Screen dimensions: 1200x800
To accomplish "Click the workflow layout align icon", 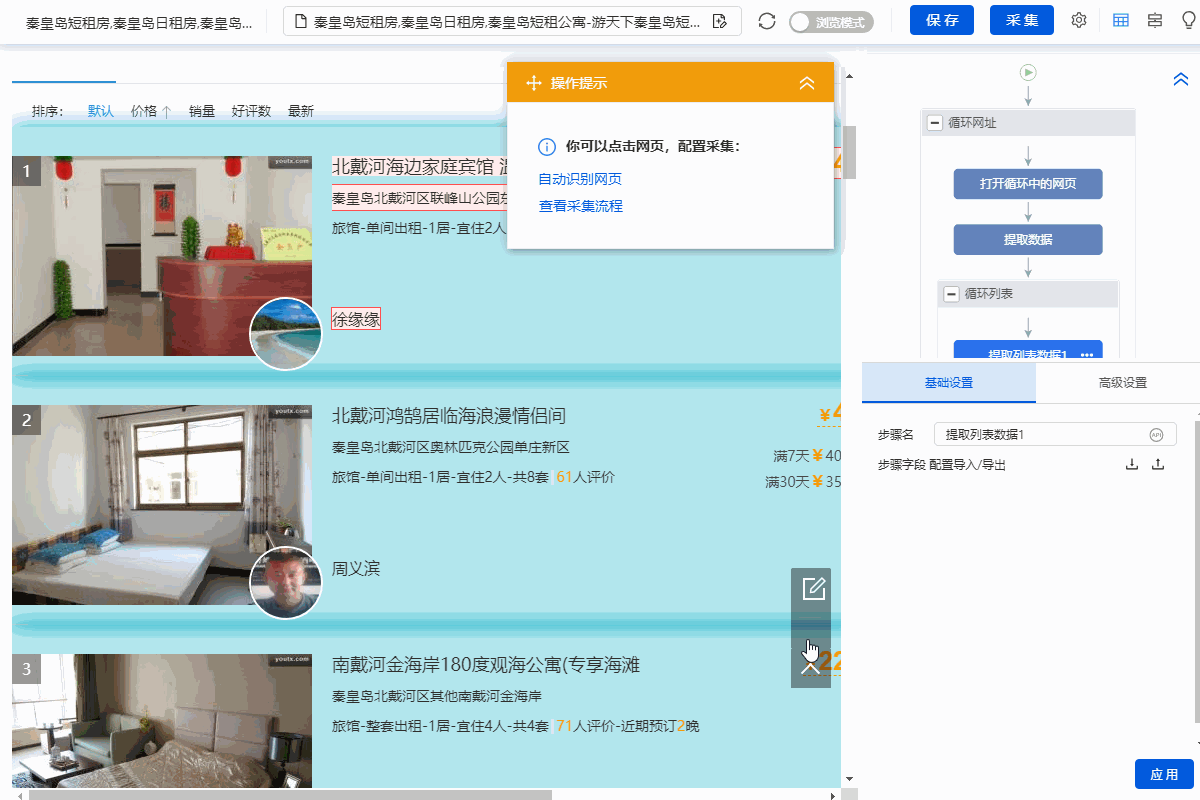I will (1155, 21).
